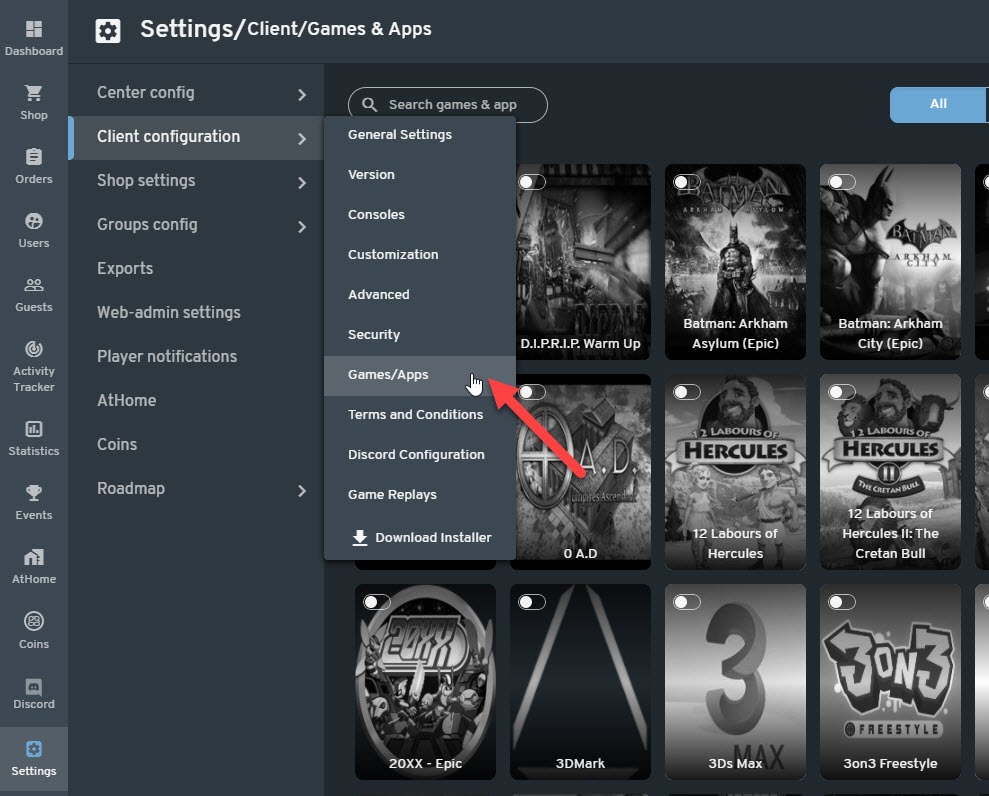Toggle the D.I.P.R.I.P. Warm Up switch

(531, 182)
